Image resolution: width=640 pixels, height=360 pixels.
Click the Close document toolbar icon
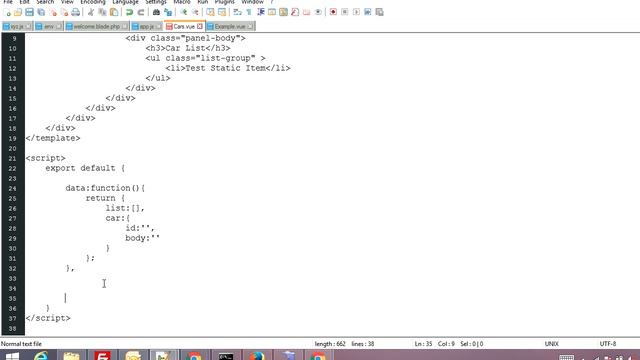pos(53,12)
